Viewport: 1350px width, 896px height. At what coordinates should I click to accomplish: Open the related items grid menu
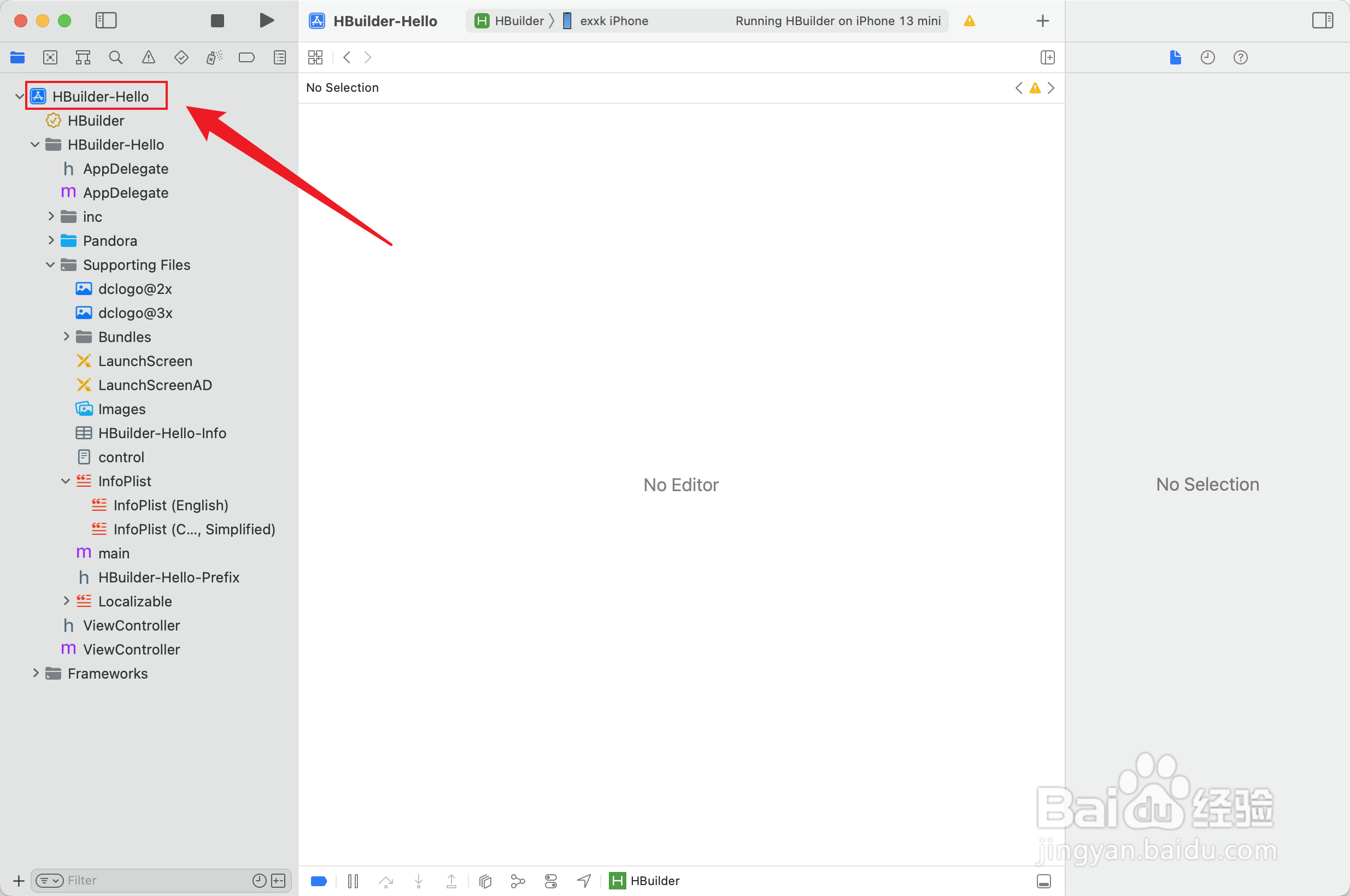pyautogui.click(x=315, y=57)
